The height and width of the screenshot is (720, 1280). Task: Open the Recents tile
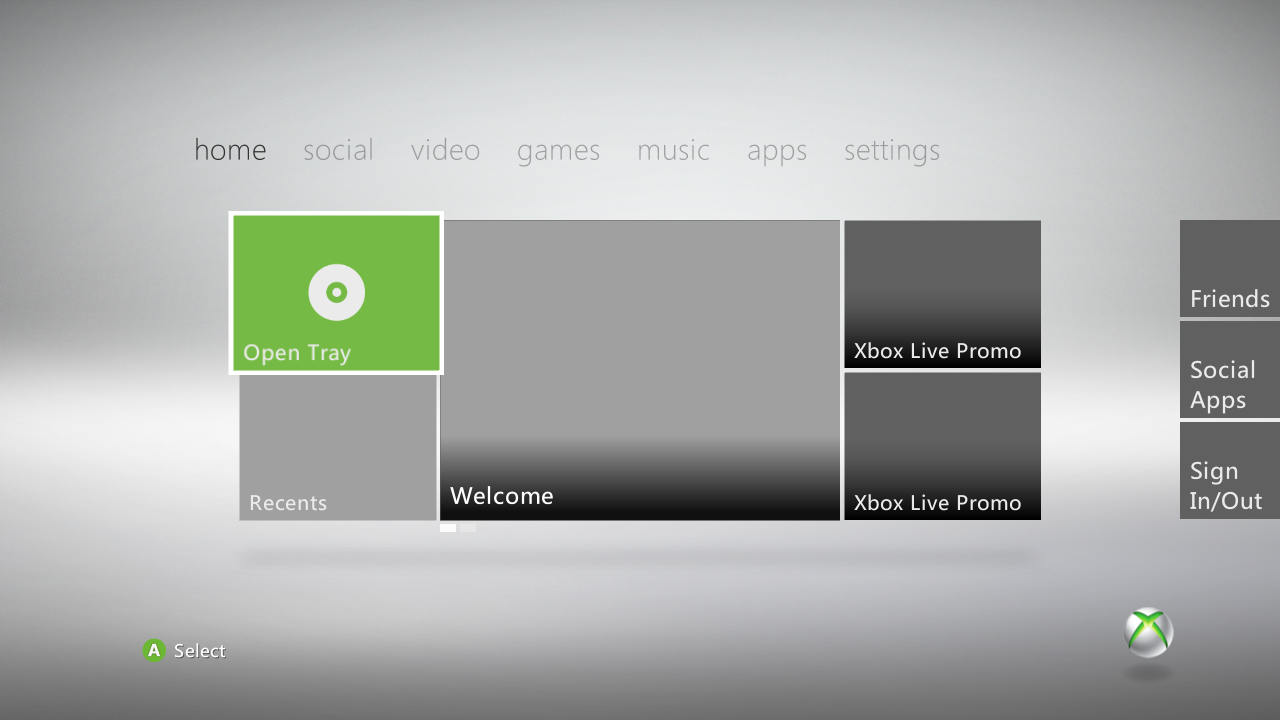pyautogui.click(x=338, y=448)
